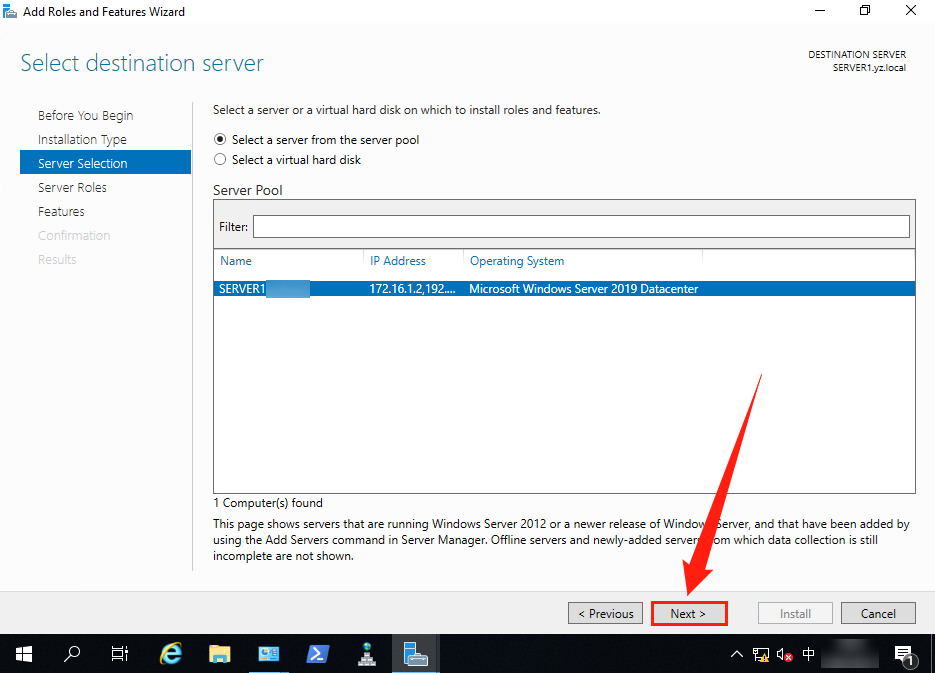935x673 pixels.
Task: Go to Installation Type step
Action: [x=82, y=139]
